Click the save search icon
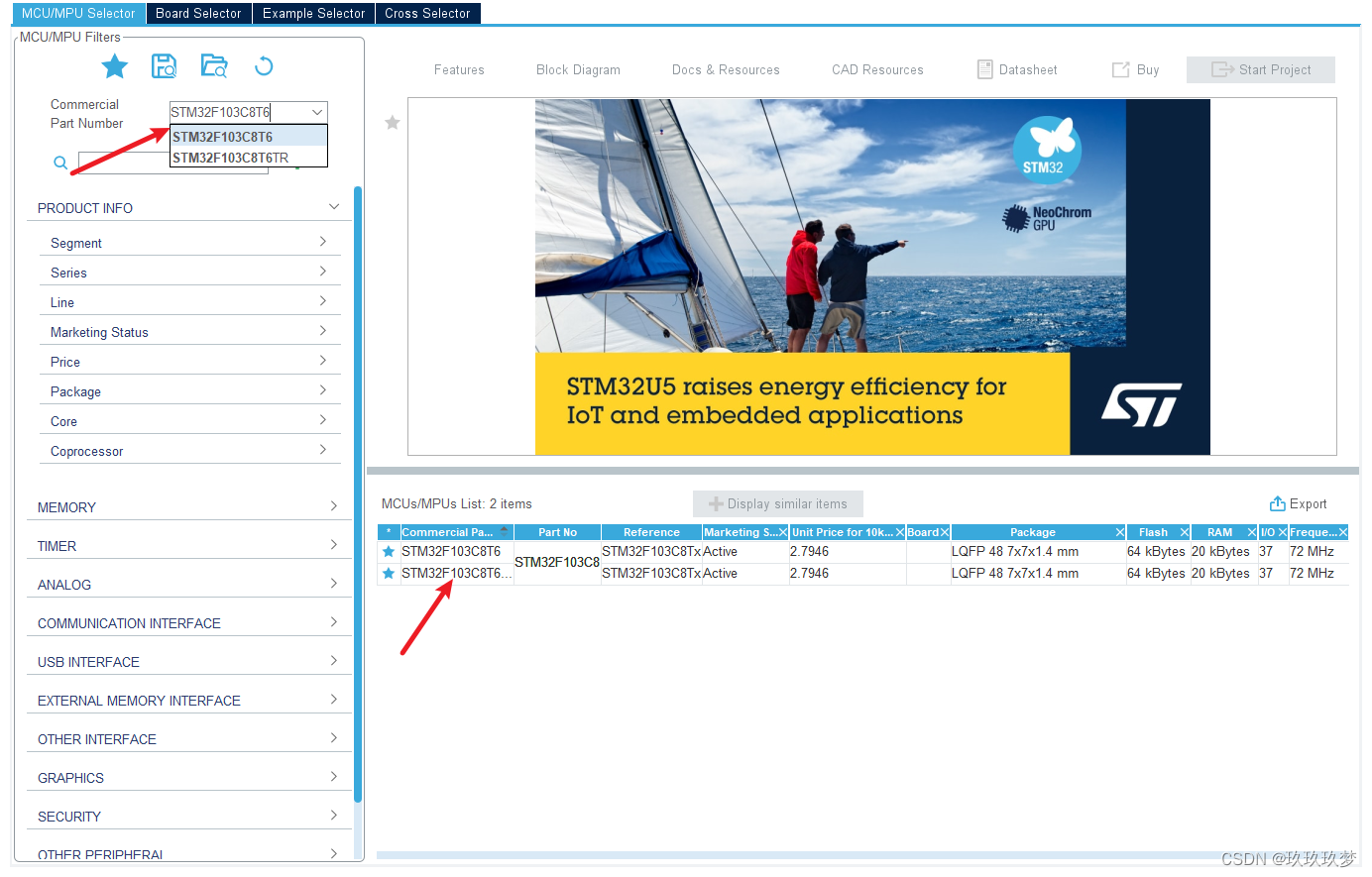Image resolution: width=1372 pixels, height=877 pixels. (x=164, y=66)
